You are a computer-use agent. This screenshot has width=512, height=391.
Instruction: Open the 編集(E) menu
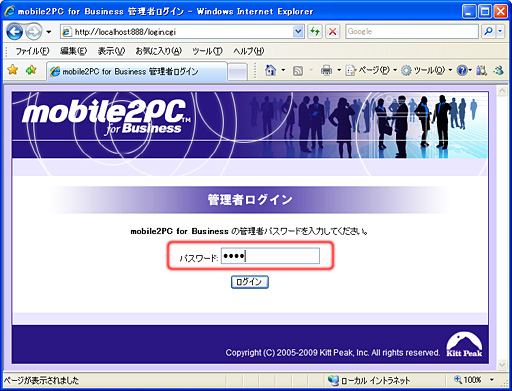pyautogui.click(x=73, y=51)
